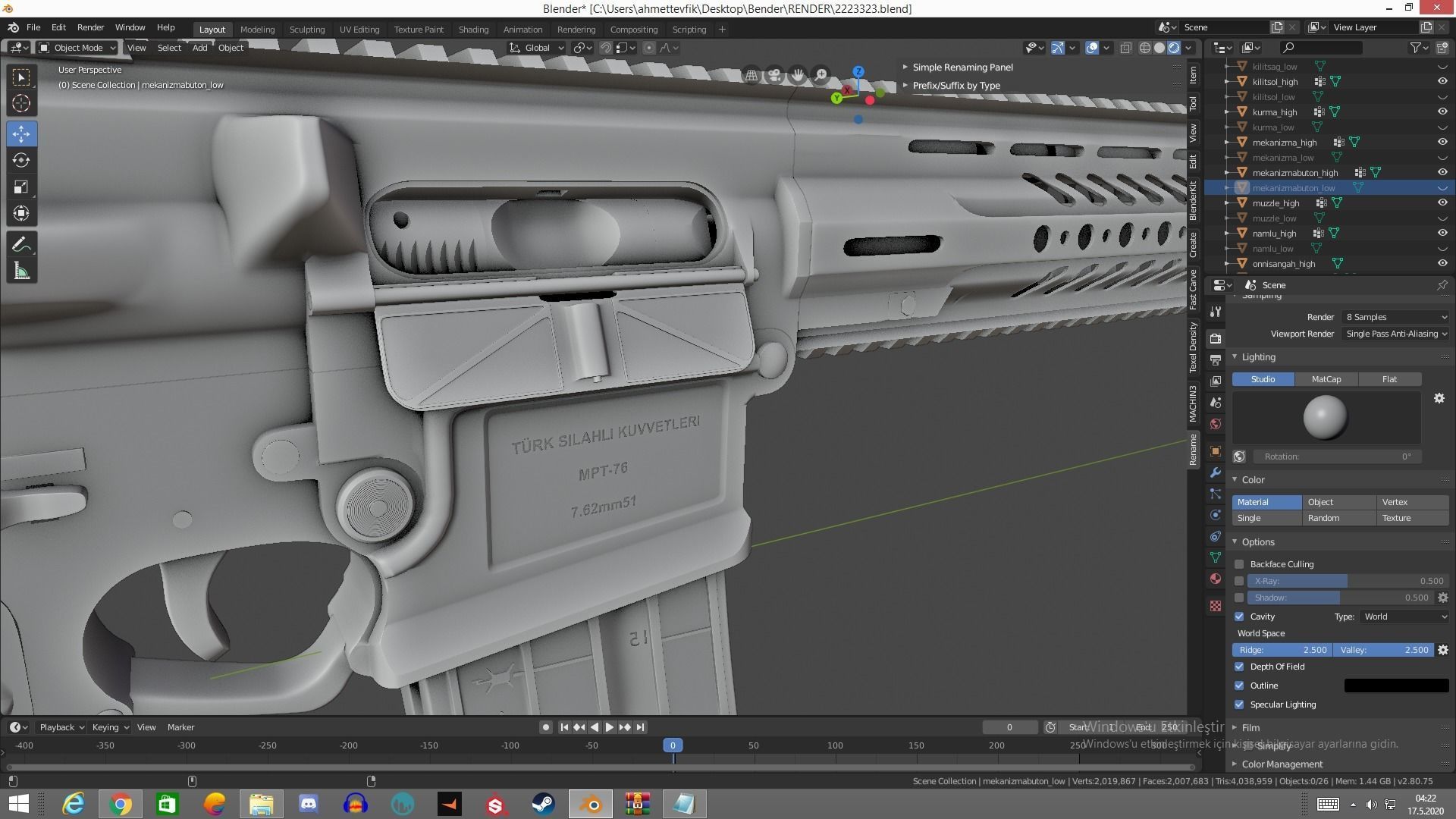The width and height of the screenshot is (1456, 819).
Task: Click the pan view hand icon
Action: (x=798, y=75)
